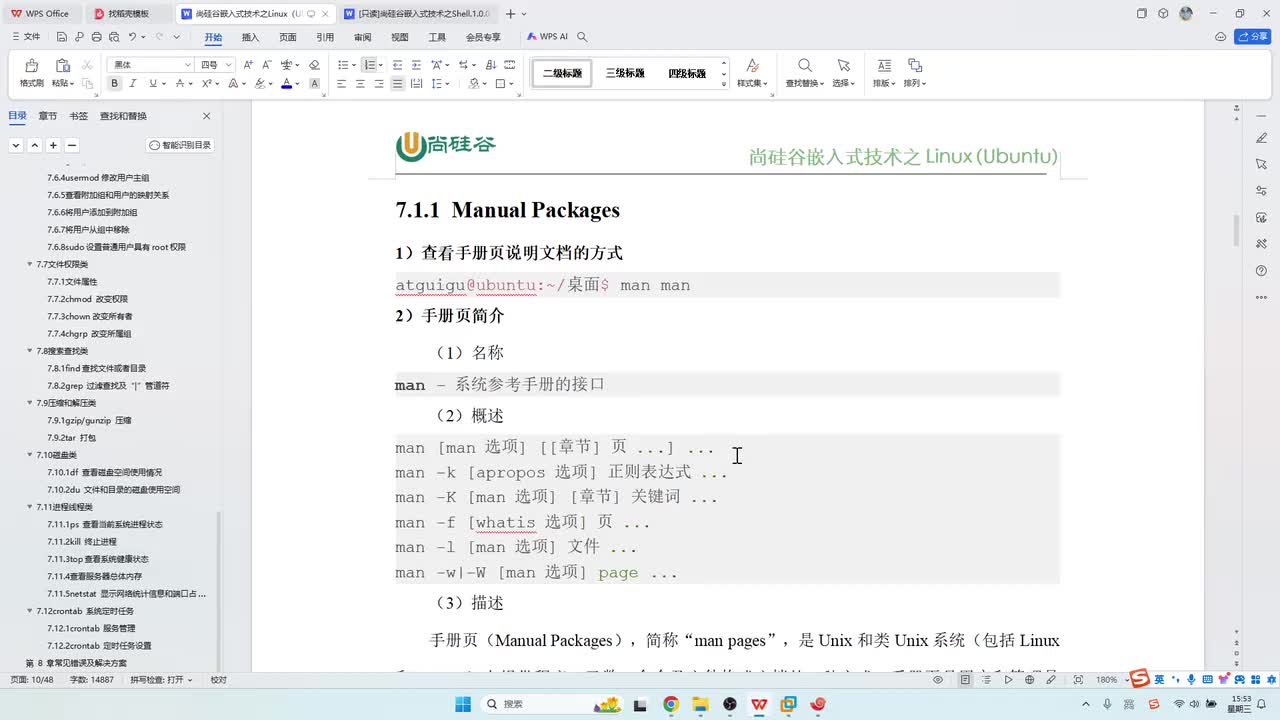
Task: Switch to the 页面 ribbon tab
Action: (x=288, y=37)
